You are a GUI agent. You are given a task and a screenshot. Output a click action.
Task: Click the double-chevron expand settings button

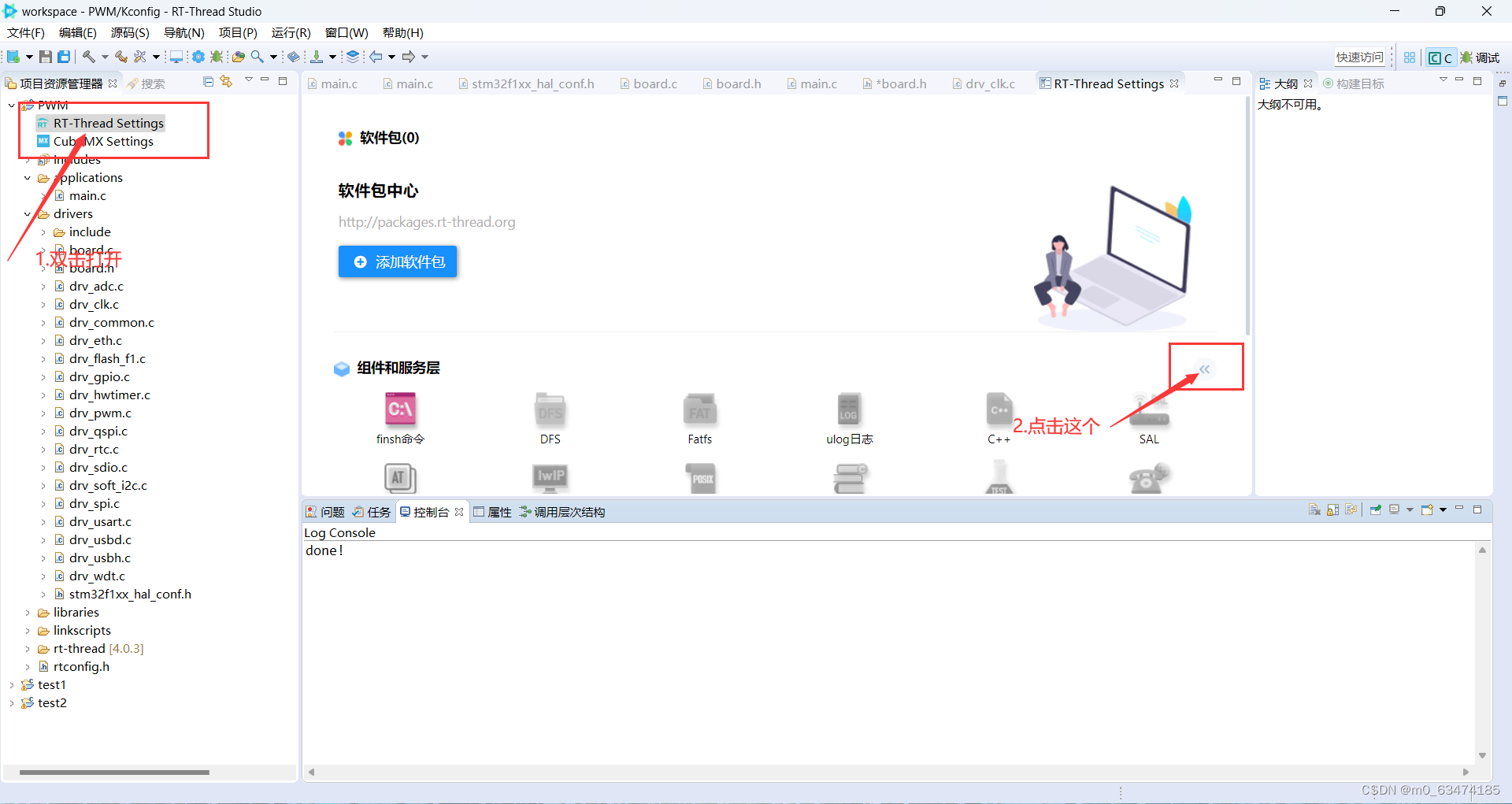click(x=1205, y=369)
